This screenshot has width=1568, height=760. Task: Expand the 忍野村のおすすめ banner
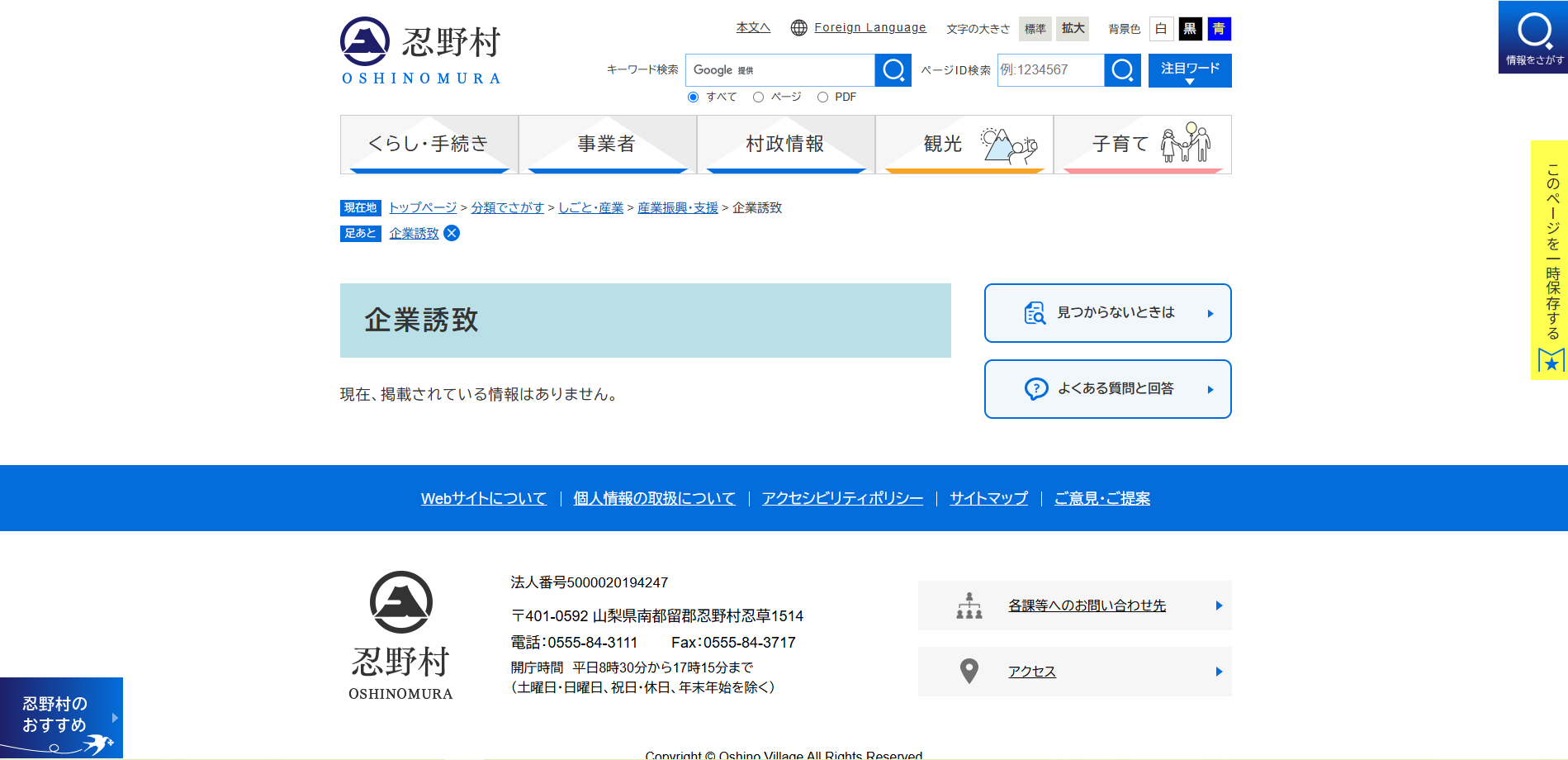(x=61, y=718)
